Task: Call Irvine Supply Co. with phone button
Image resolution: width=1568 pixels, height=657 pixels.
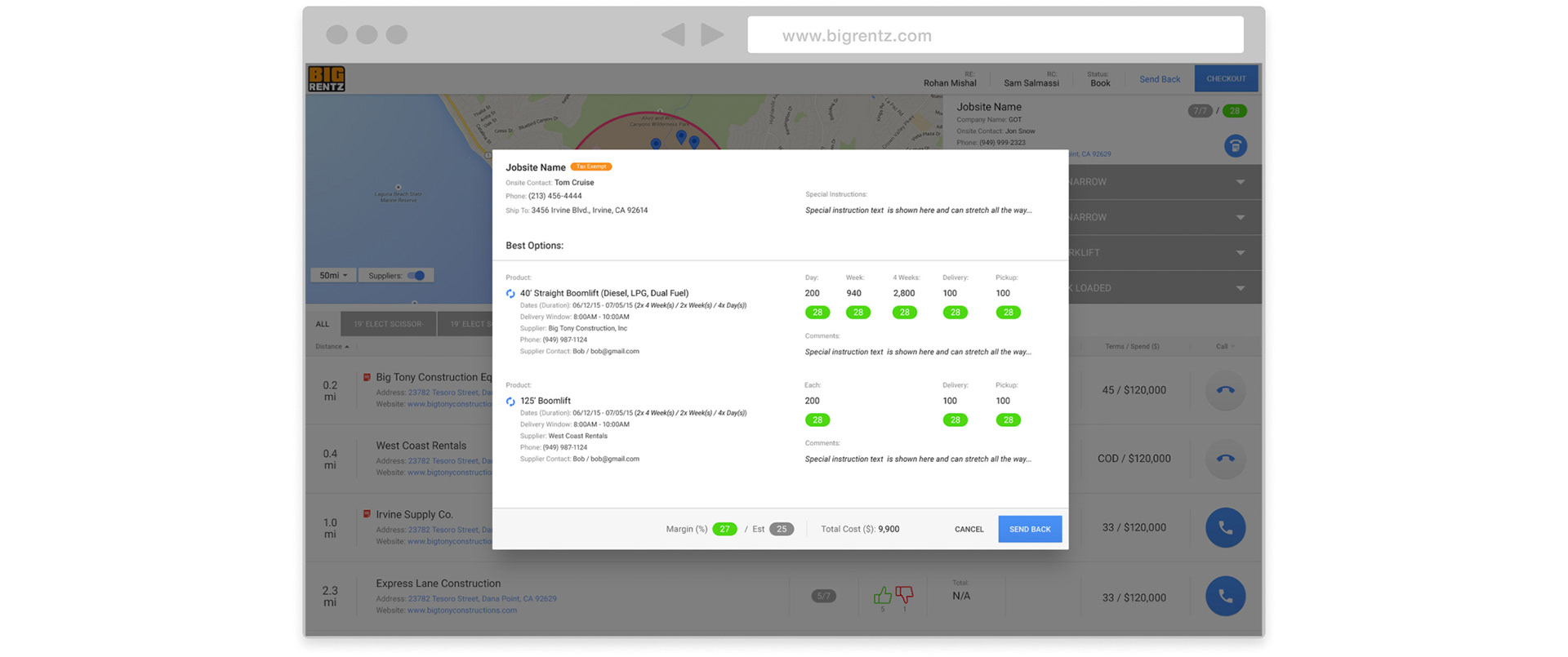Action: coord(1225,527)
